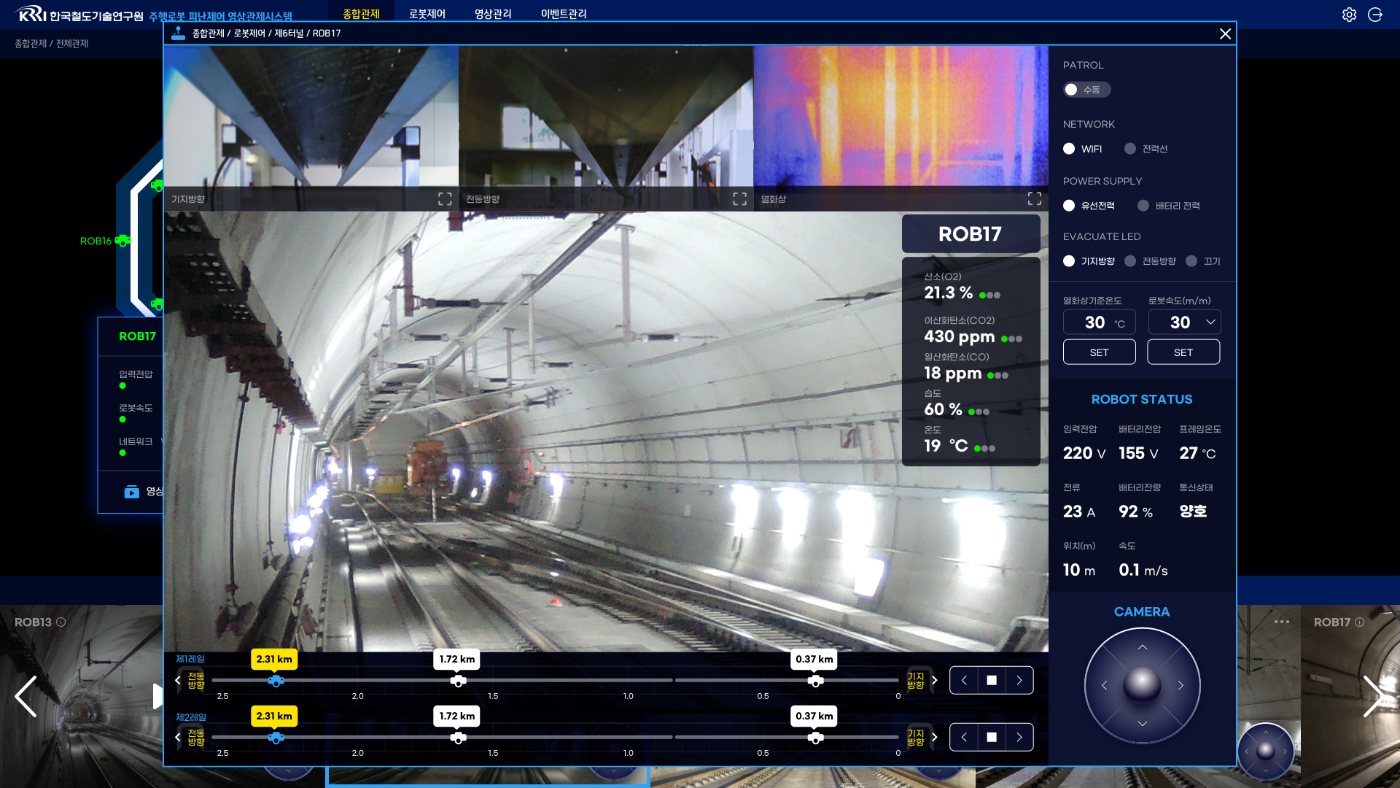The height and width of the screenshot is (788, 1400).
Task: Click the 제1레일 position slider track
Action: coord(555,680)
